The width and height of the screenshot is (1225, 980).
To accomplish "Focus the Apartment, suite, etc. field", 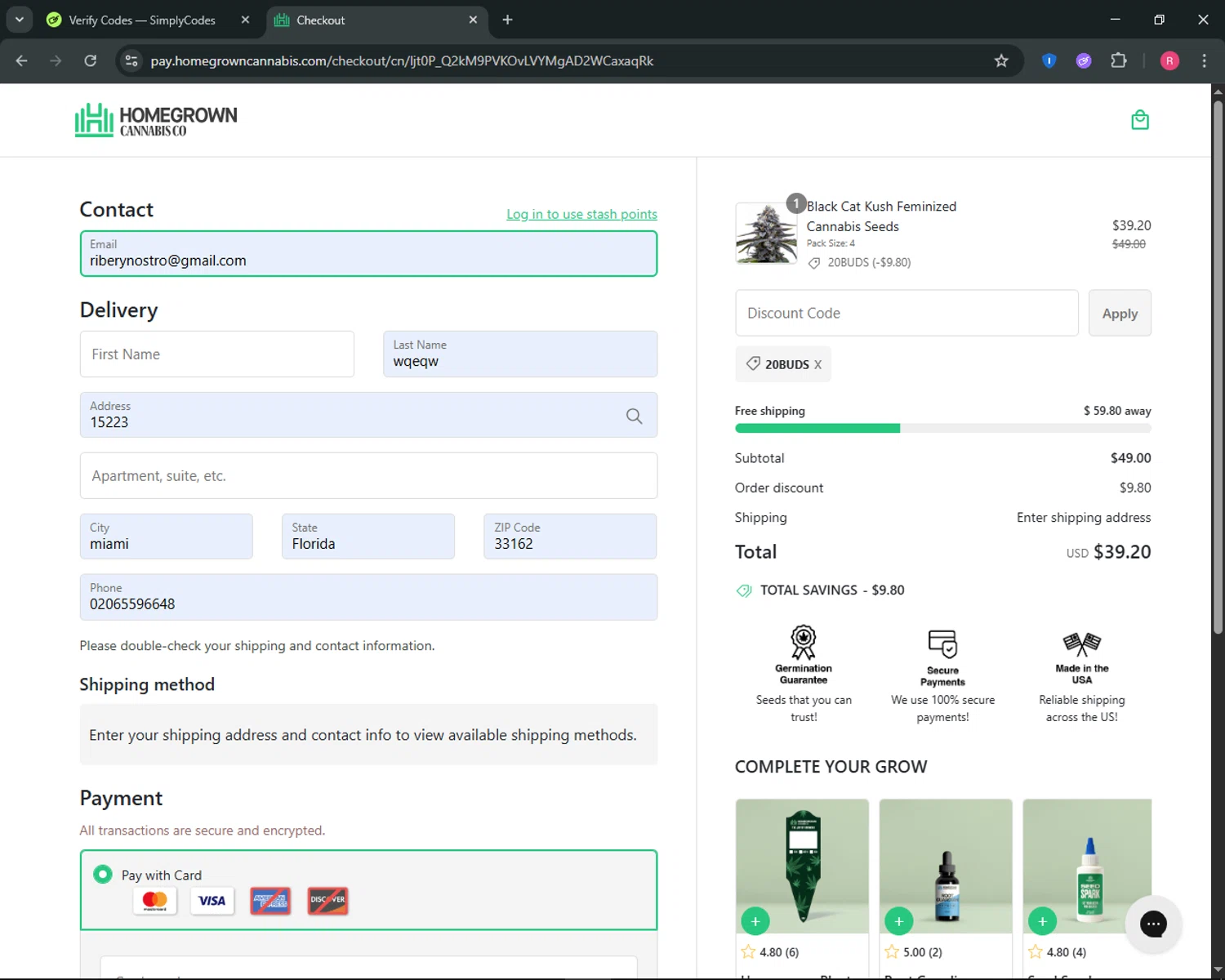I will point(368,476).
